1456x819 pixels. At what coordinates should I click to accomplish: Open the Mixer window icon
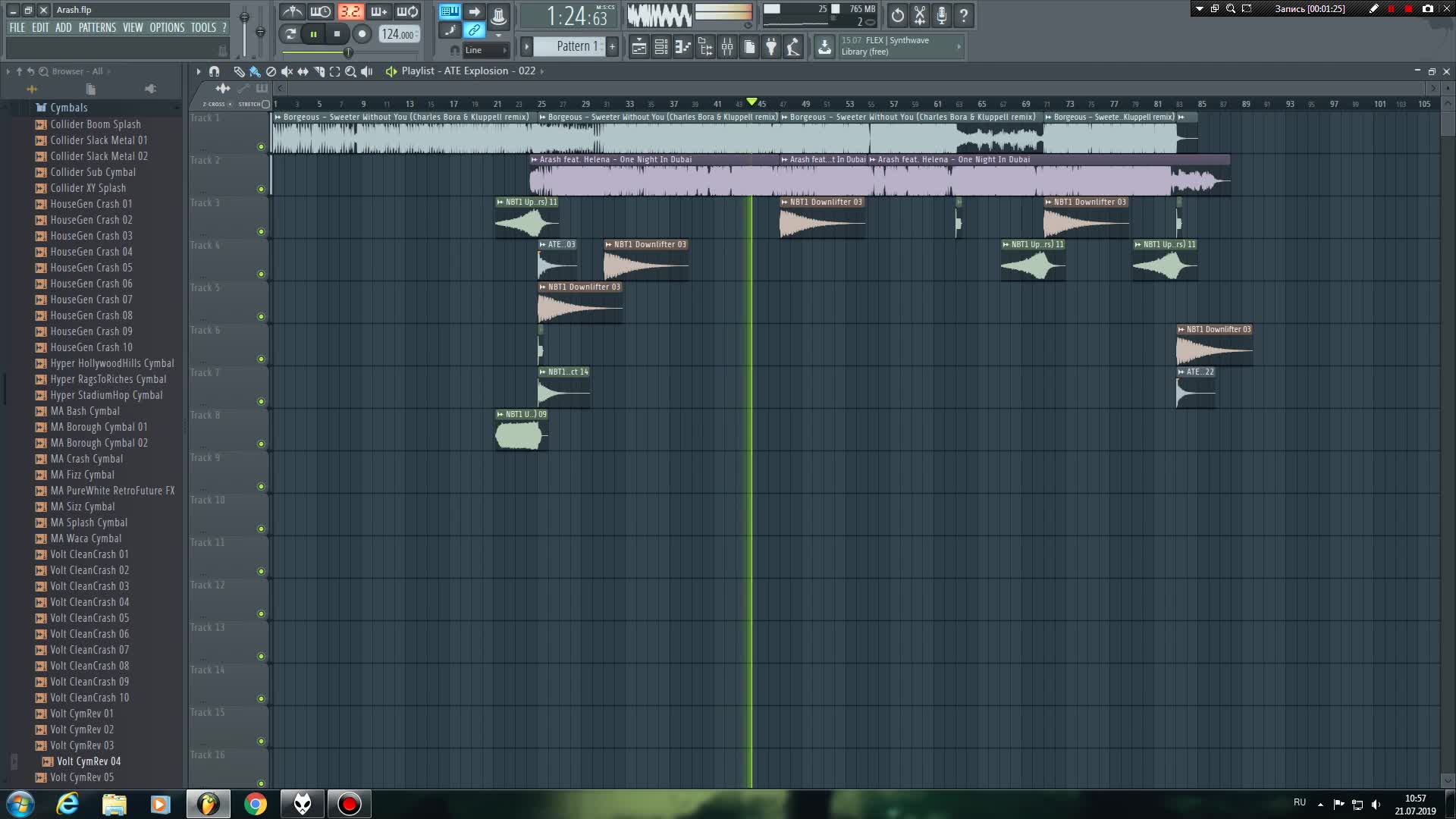[726, 47]
